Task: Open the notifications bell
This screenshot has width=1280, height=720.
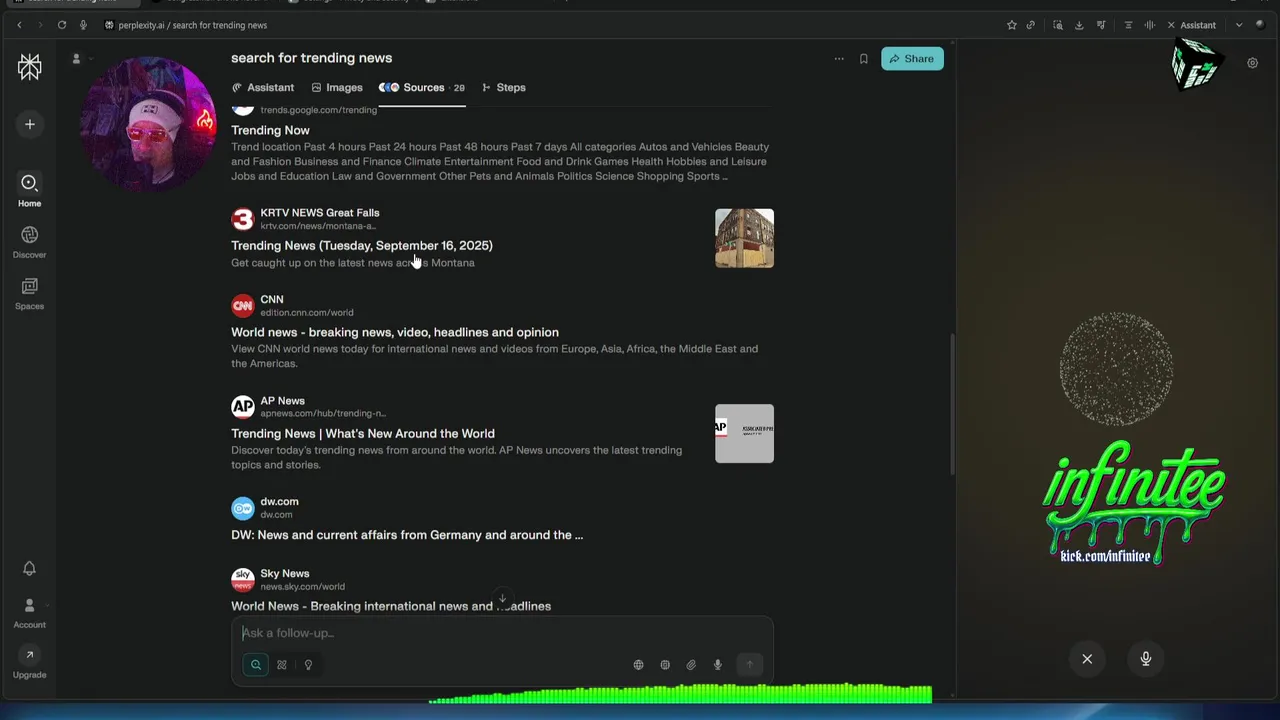Action: (29, 568)
